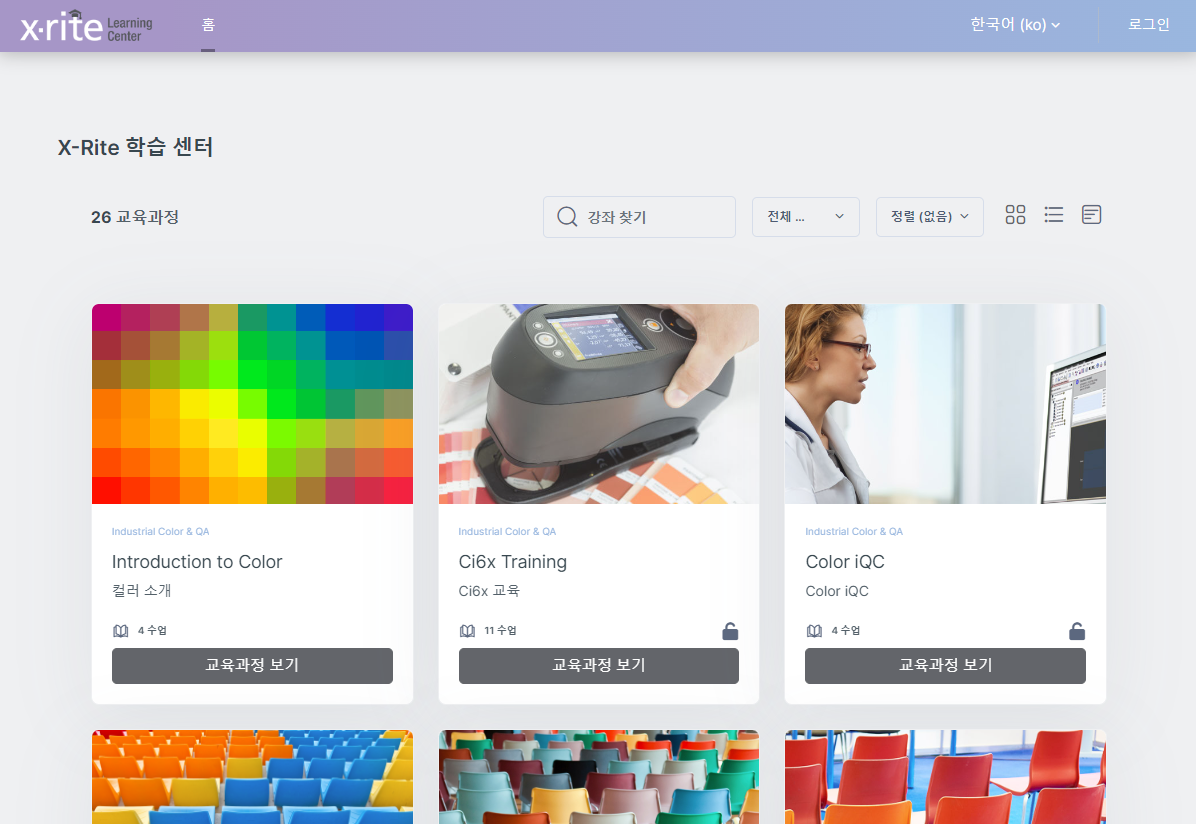Open the red chairs course thumbnail
Image resolution: width=1196 pixels, height=824 pixels.
tap(945, 777)
